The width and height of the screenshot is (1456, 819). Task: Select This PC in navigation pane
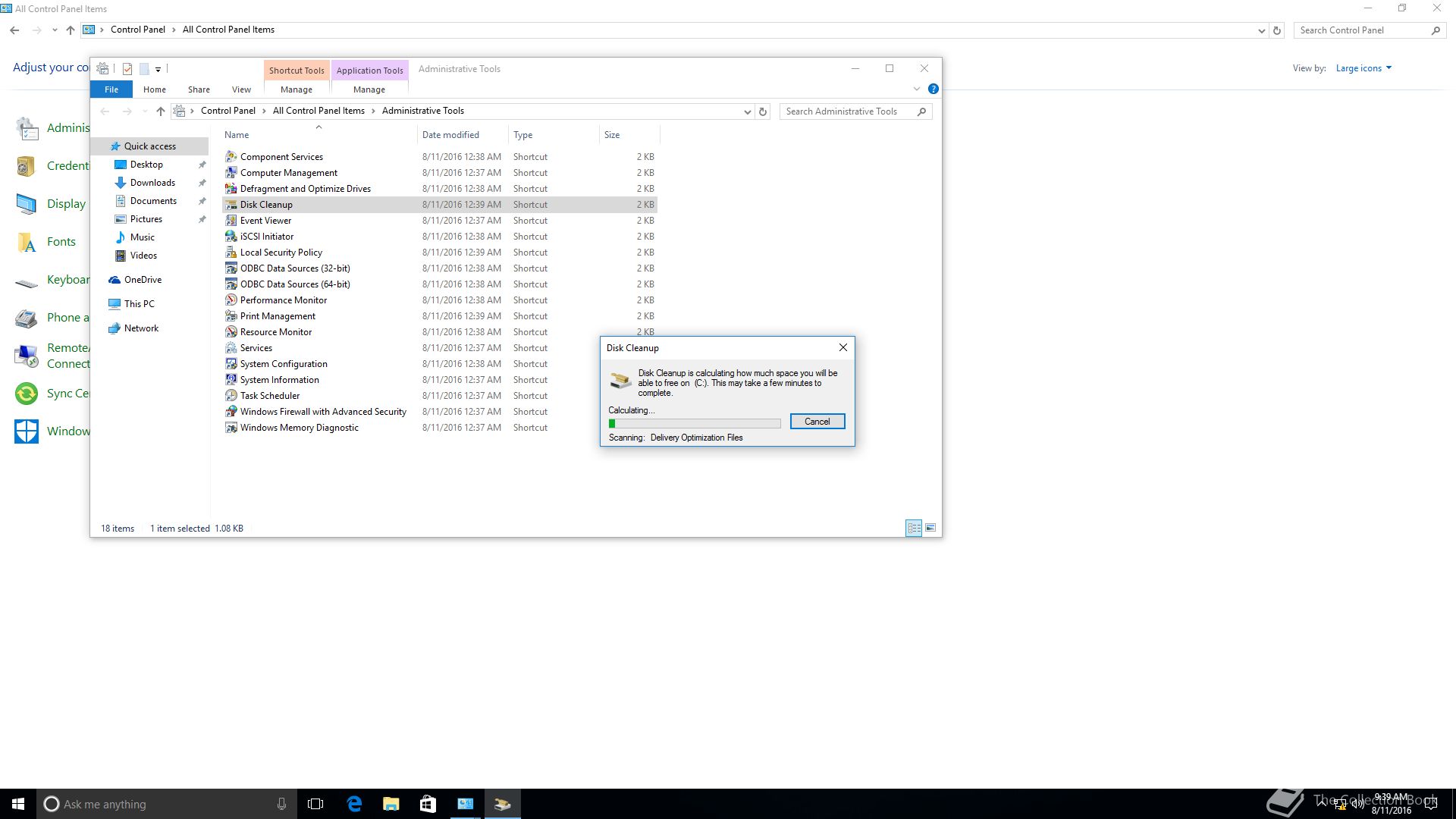tap(139, 304)
